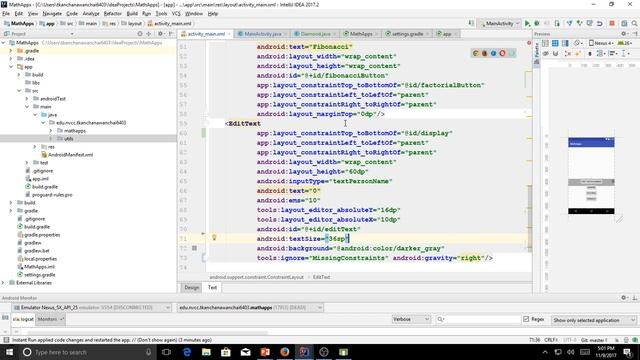Image resolution: width=640 pixels, height=360 pixels.
Task: Open the Refactor menu
Action: click(x=113, y=13)
